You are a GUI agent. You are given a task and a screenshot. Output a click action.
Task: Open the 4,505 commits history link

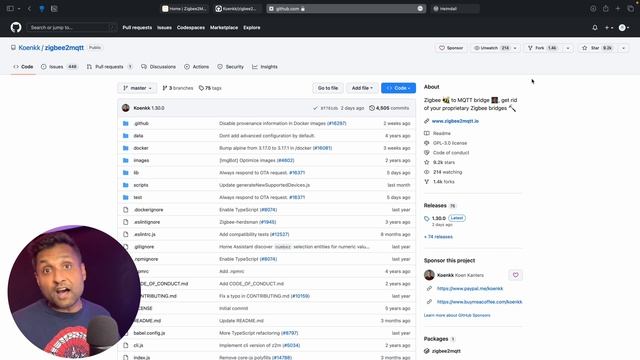(x=389, y=108)
